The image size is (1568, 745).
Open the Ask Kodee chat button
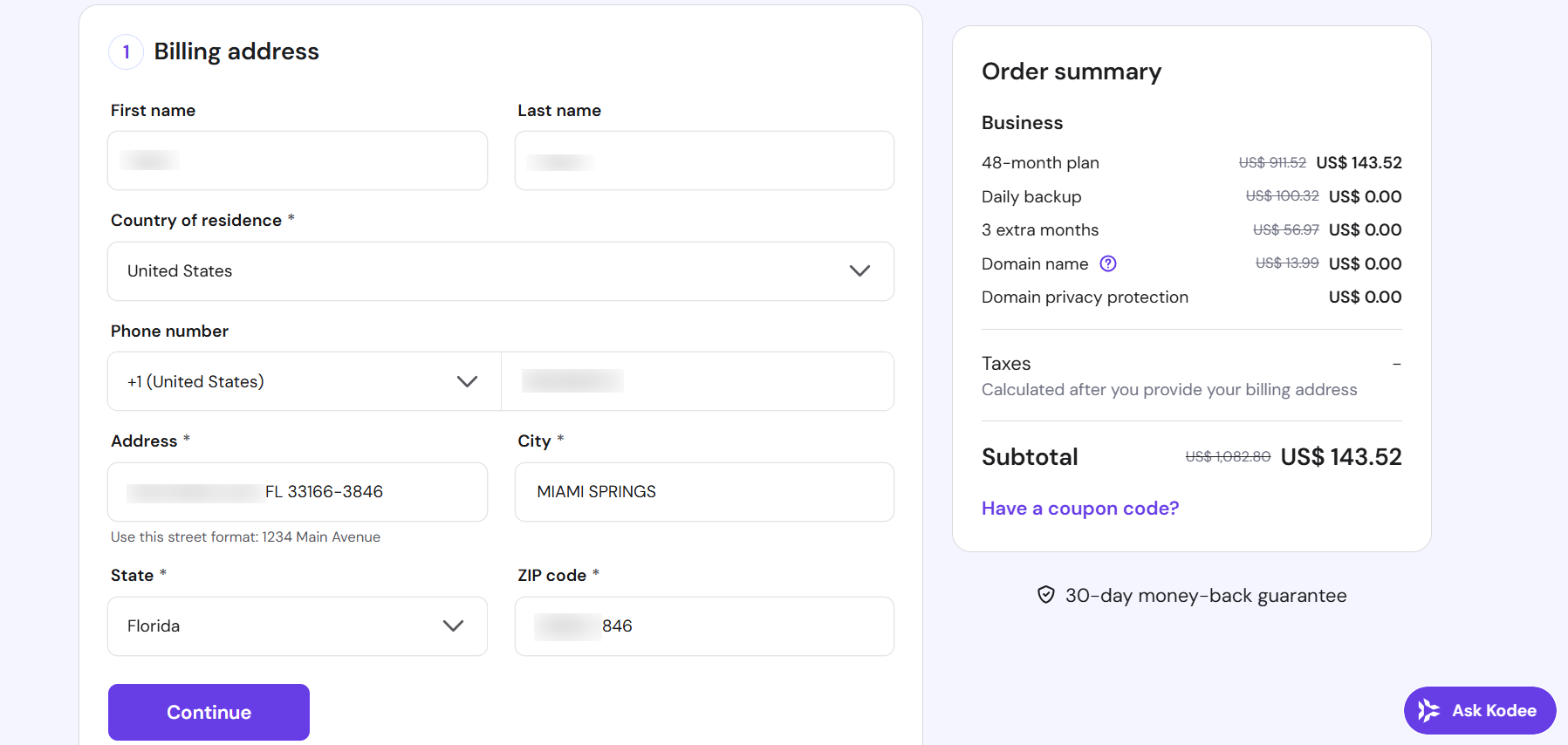click(x=1480, y=711)
